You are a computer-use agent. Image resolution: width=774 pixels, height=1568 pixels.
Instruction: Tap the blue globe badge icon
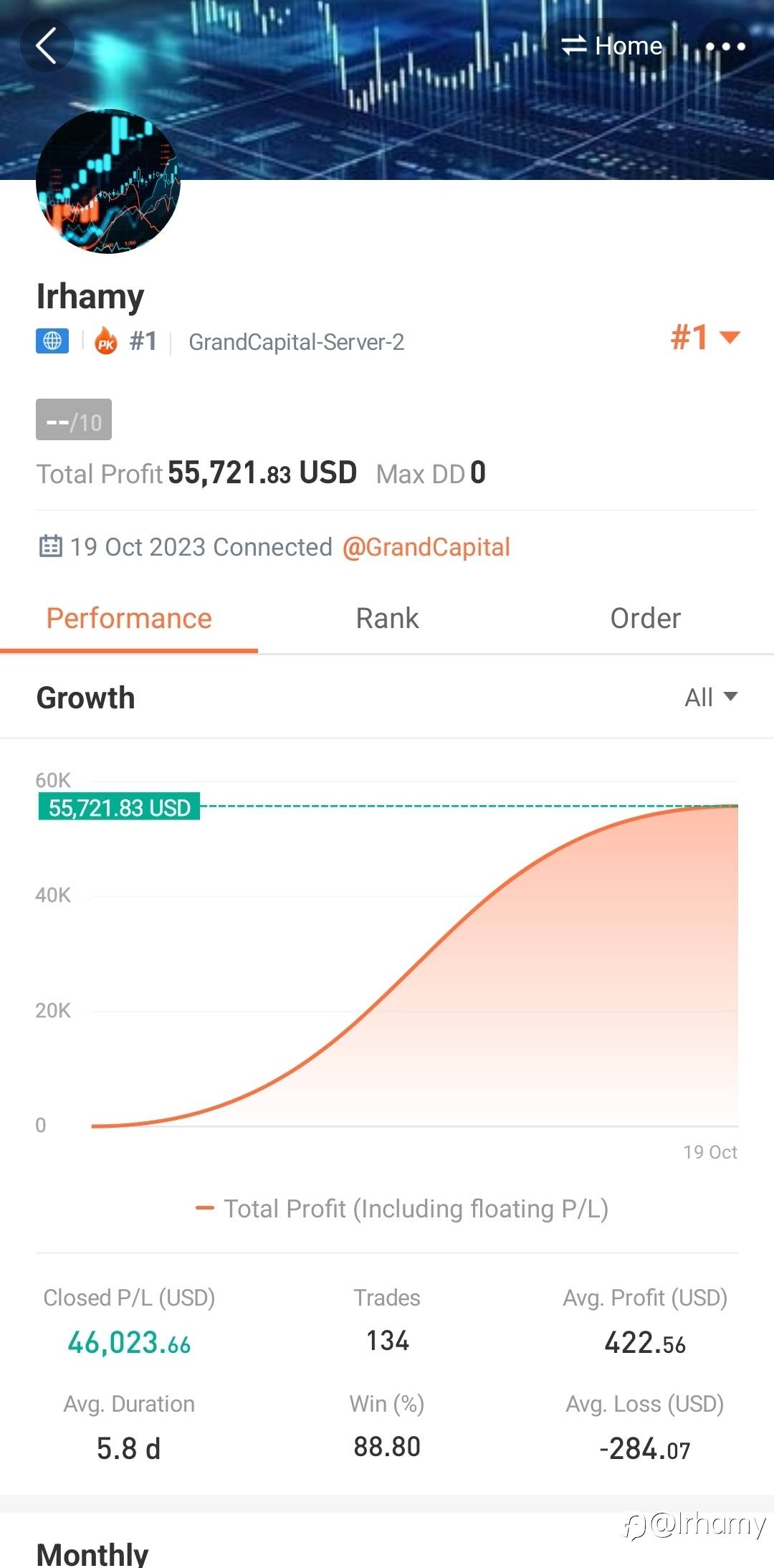click(52, 341)
